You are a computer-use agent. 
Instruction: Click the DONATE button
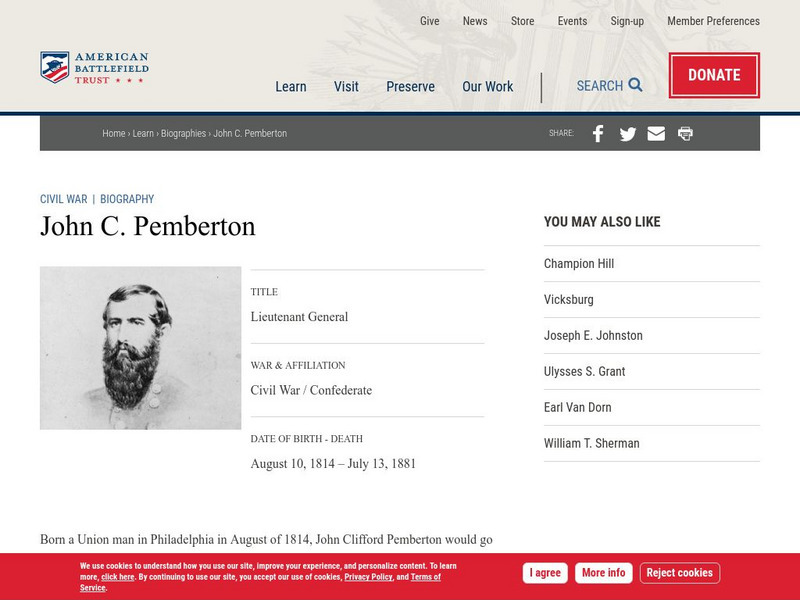coord(713,75)
